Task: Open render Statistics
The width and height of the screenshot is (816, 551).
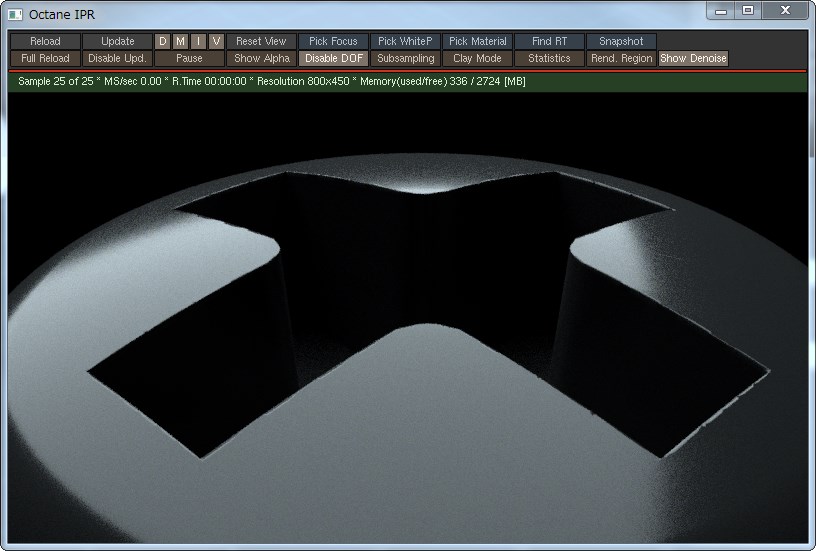Action: tap(550, 58)
